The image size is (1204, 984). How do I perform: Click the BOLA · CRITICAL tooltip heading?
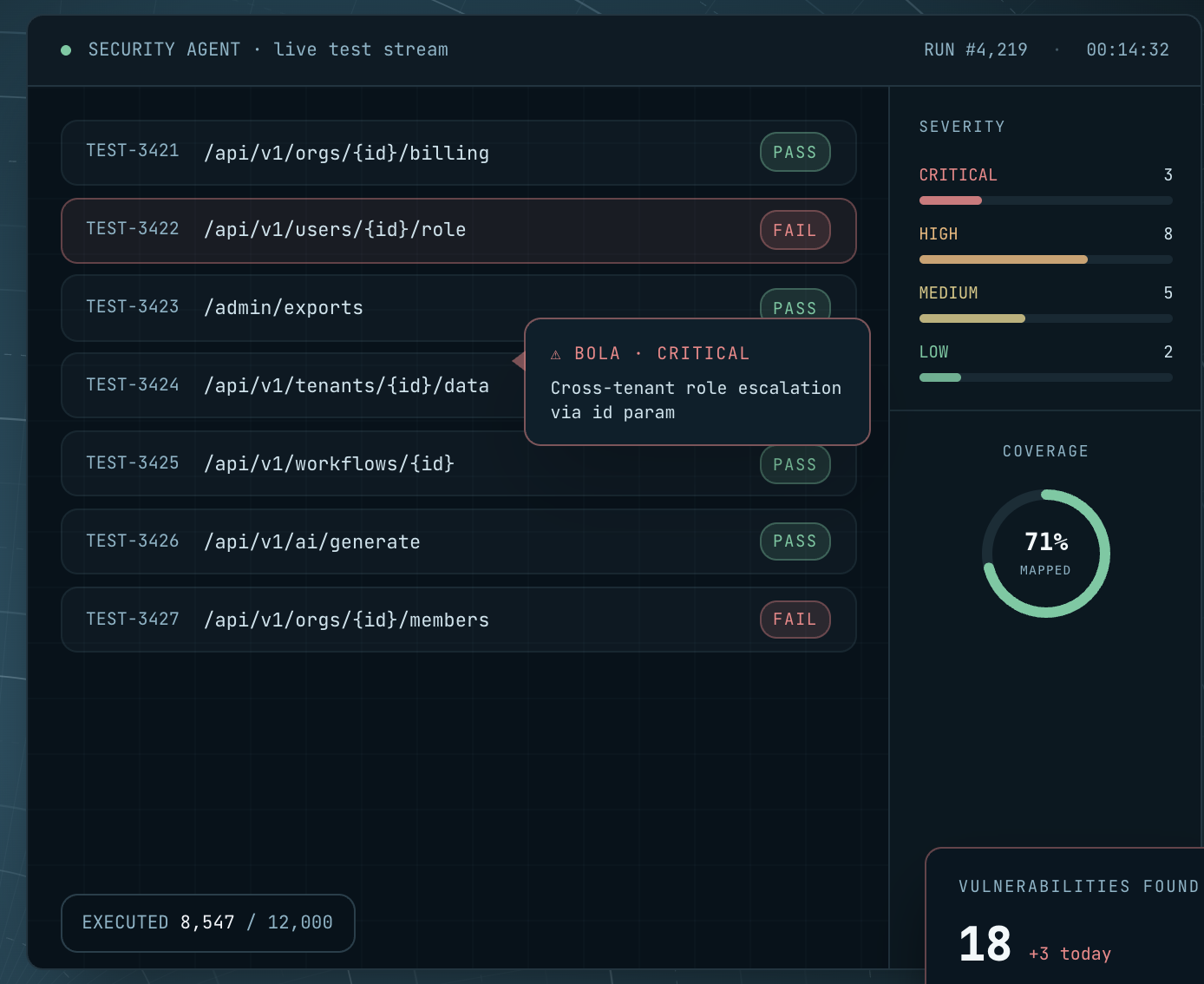click(662, 354)
